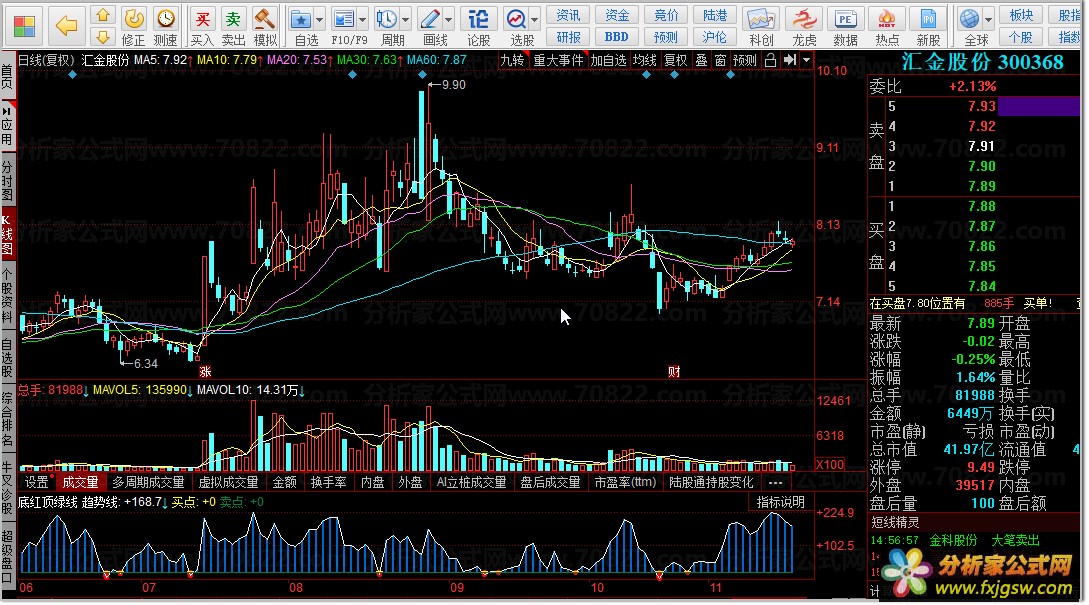Open the 首页 side tab
Viewport: 1089px width, 605px height.
(8, 76)
